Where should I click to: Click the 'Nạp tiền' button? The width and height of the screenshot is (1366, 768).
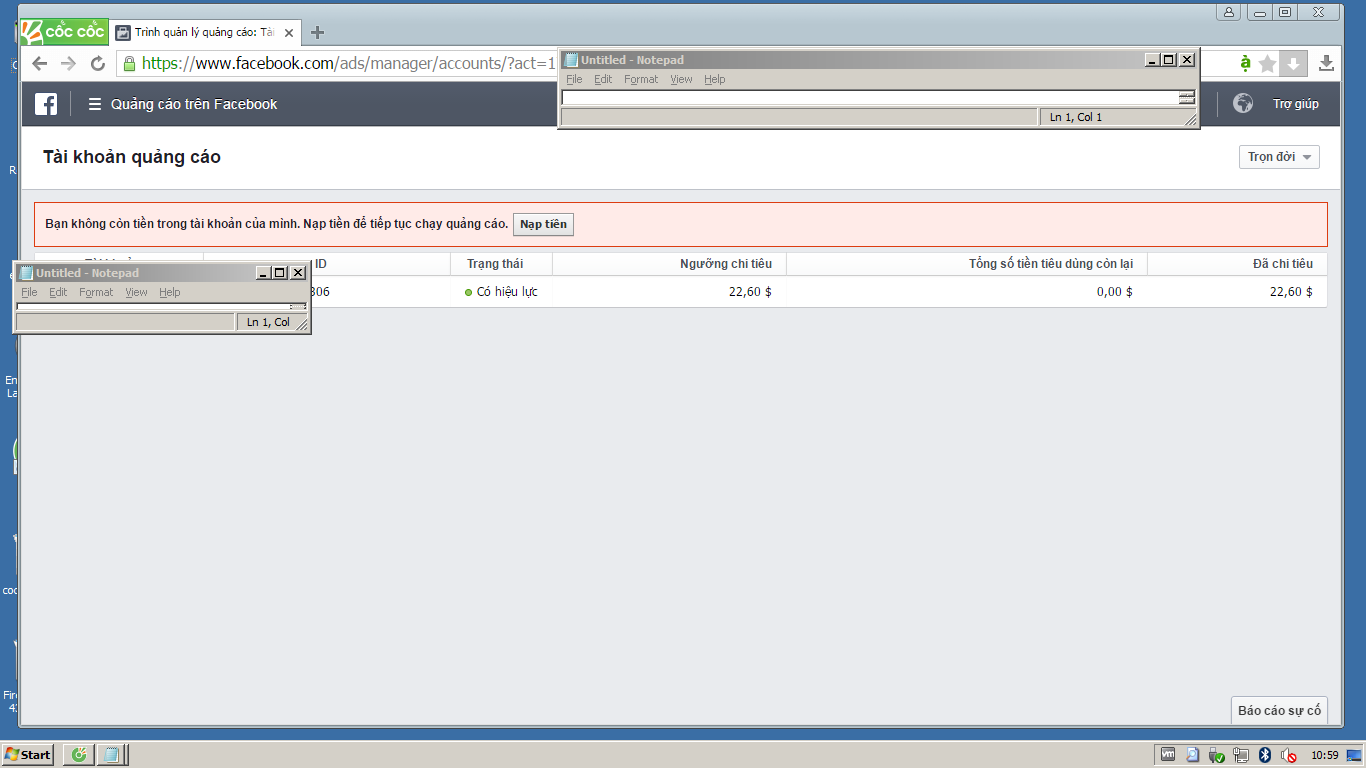[543, 224]
